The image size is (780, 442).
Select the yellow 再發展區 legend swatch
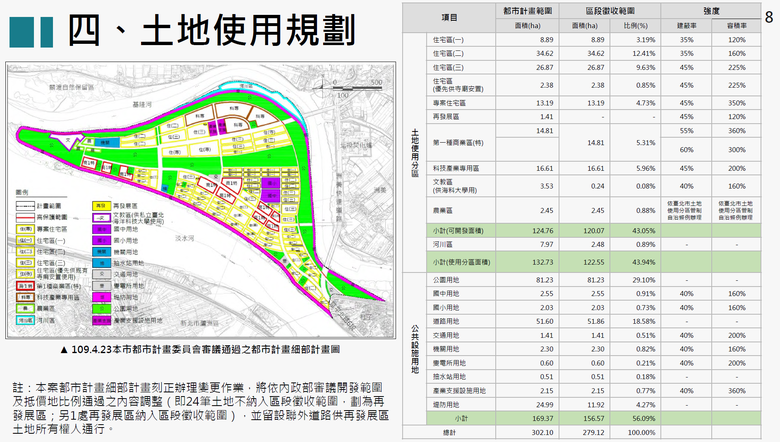(101, 205)
